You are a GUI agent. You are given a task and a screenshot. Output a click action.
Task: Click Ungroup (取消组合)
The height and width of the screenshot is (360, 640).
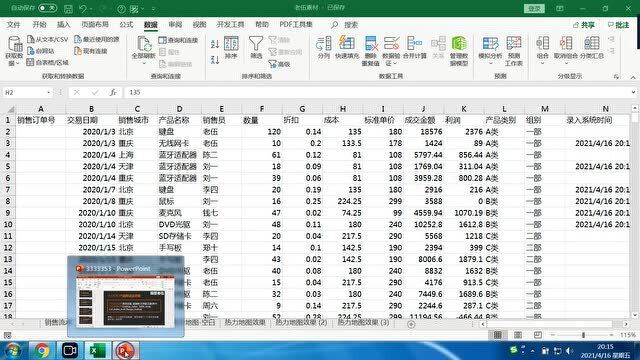click(x=566, y=50)
